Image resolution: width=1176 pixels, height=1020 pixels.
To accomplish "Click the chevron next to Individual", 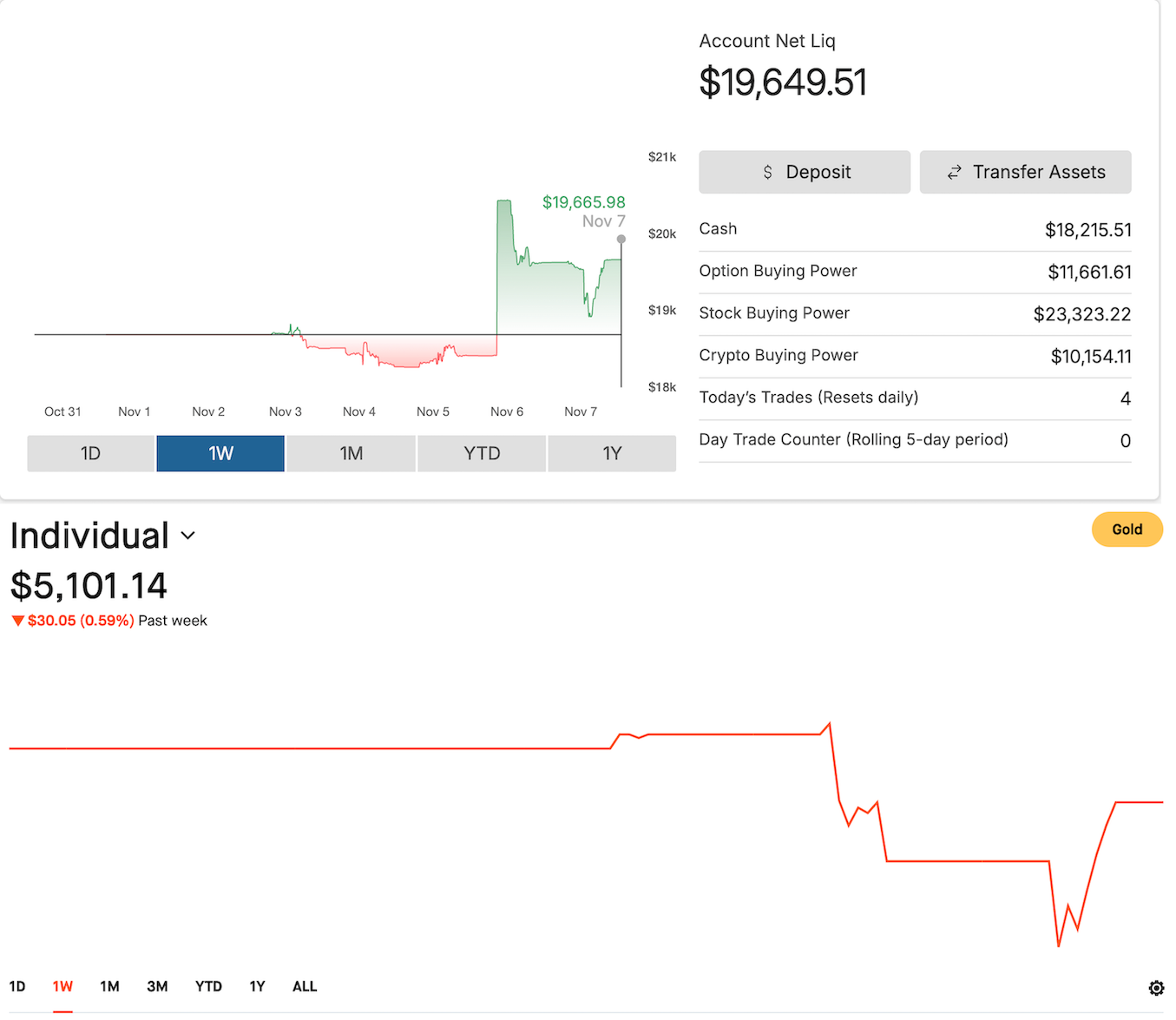I will pyautogui.click(x=188, y=536).
